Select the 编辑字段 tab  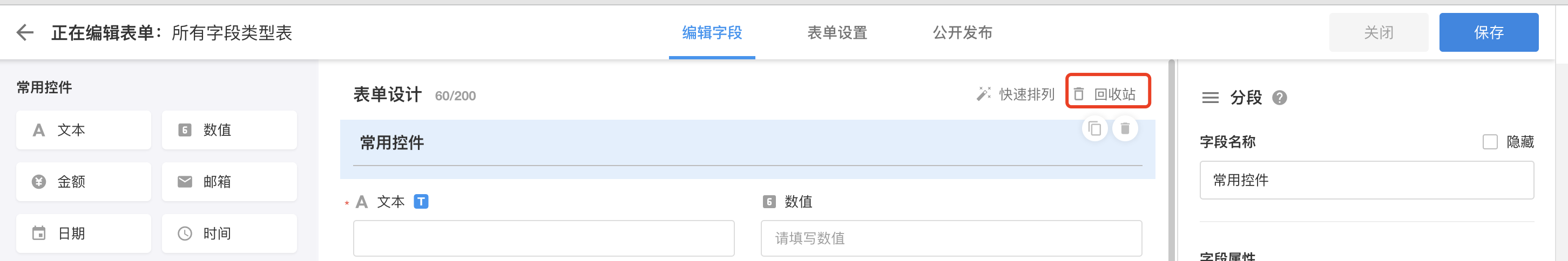712,33
